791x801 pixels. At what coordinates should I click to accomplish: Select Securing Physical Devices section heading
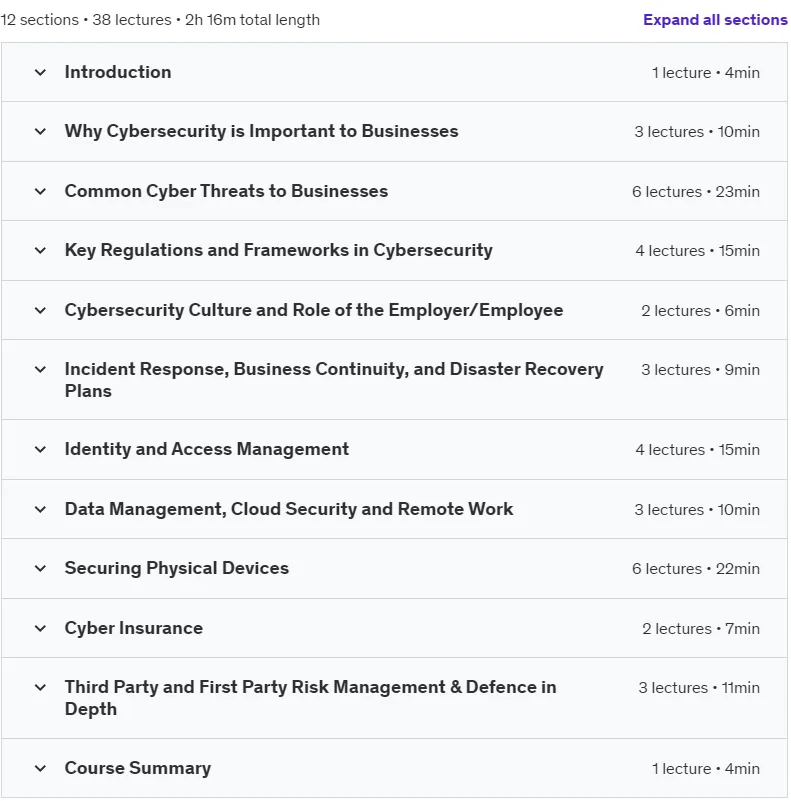177,568
